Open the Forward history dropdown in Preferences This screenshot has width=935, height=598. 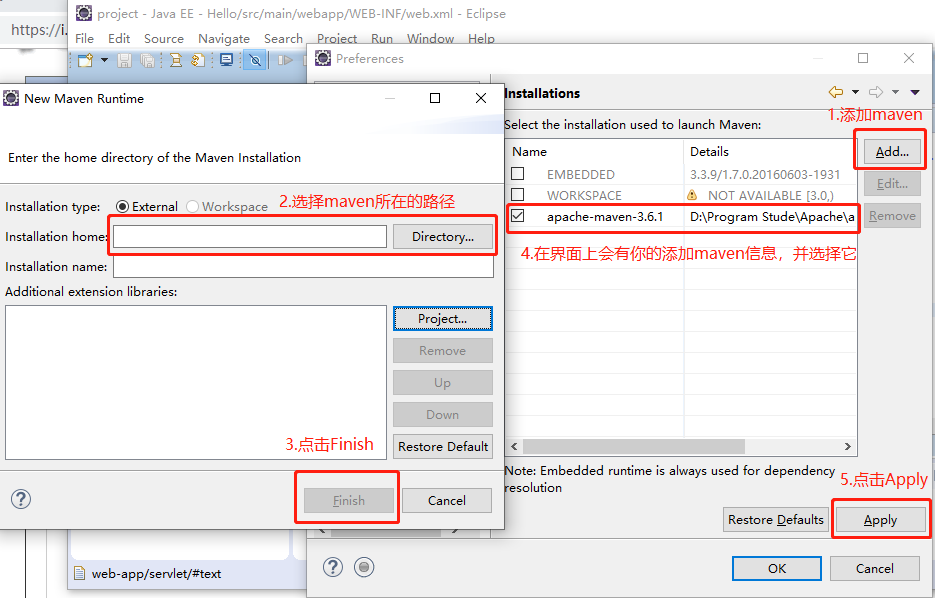tap(895, 92)
